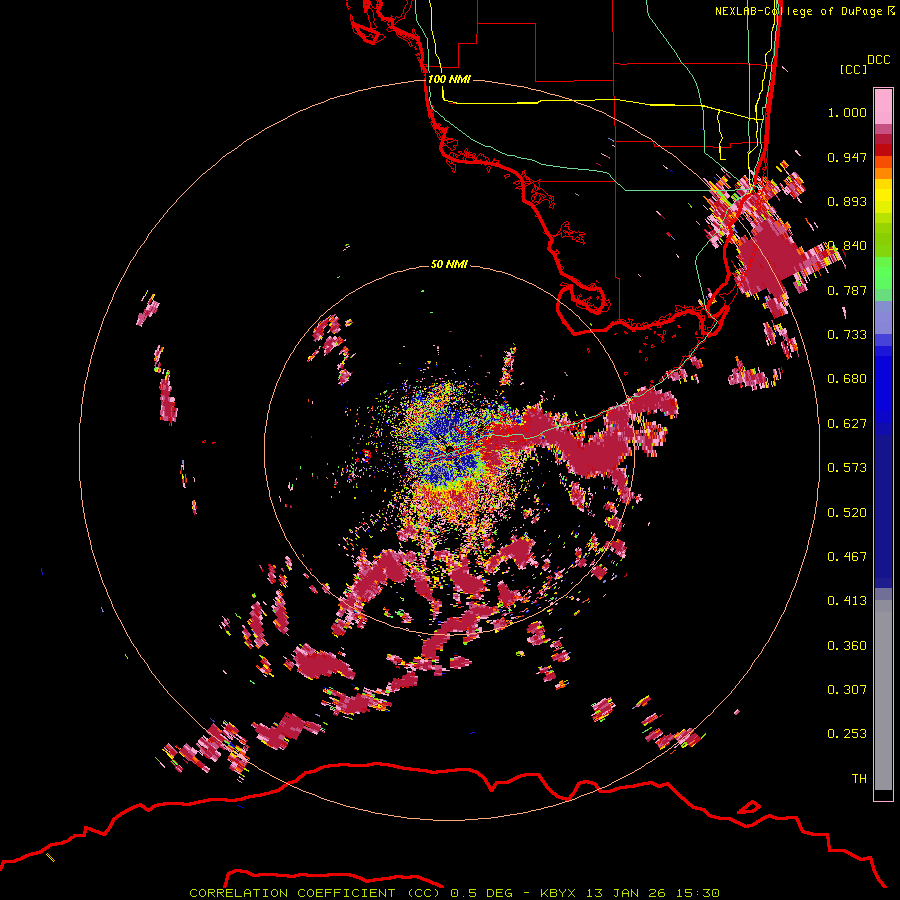
Task: Select the 0.253 scale value
Action: (847, 734)
